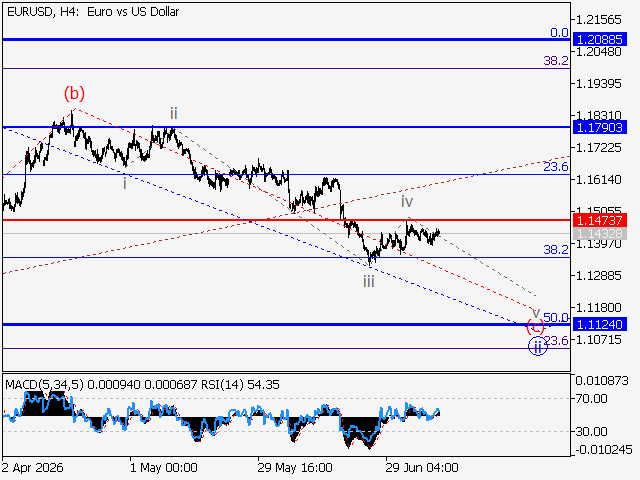Click the 1.11800 price axis label
This screenshot has height=480, width=640.
598,307
